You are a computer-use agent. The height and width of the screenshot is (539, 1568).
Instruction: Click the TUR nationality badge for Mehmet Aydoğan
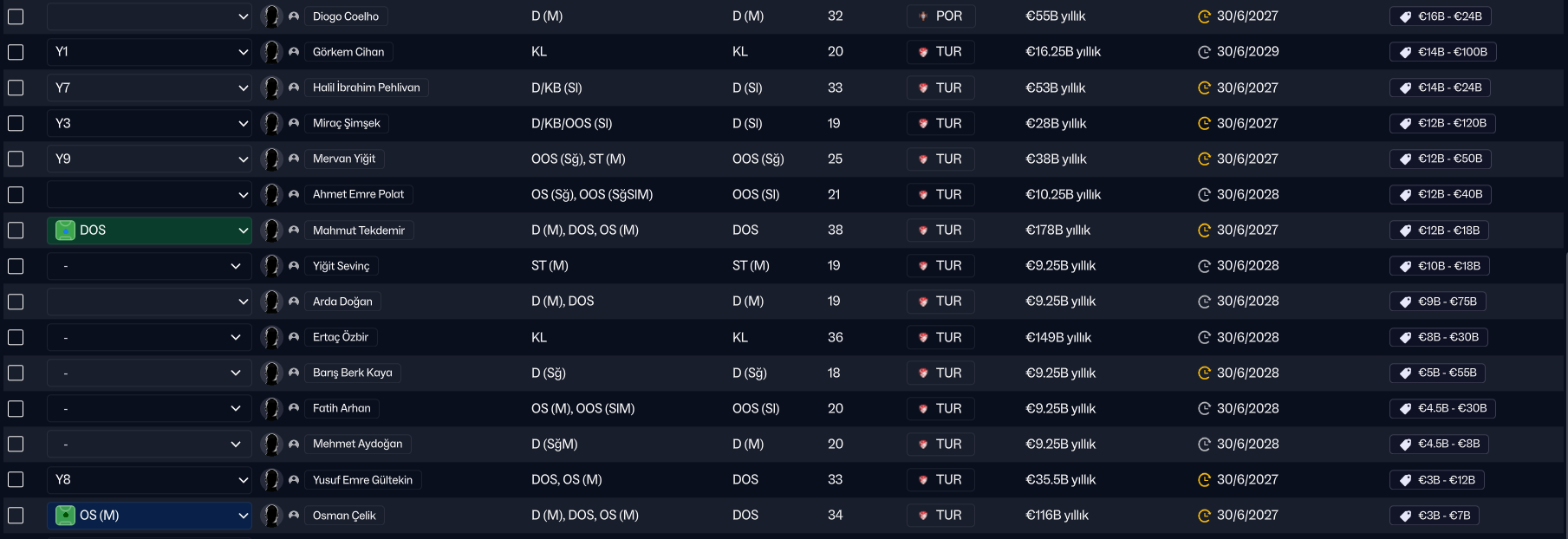940,445
